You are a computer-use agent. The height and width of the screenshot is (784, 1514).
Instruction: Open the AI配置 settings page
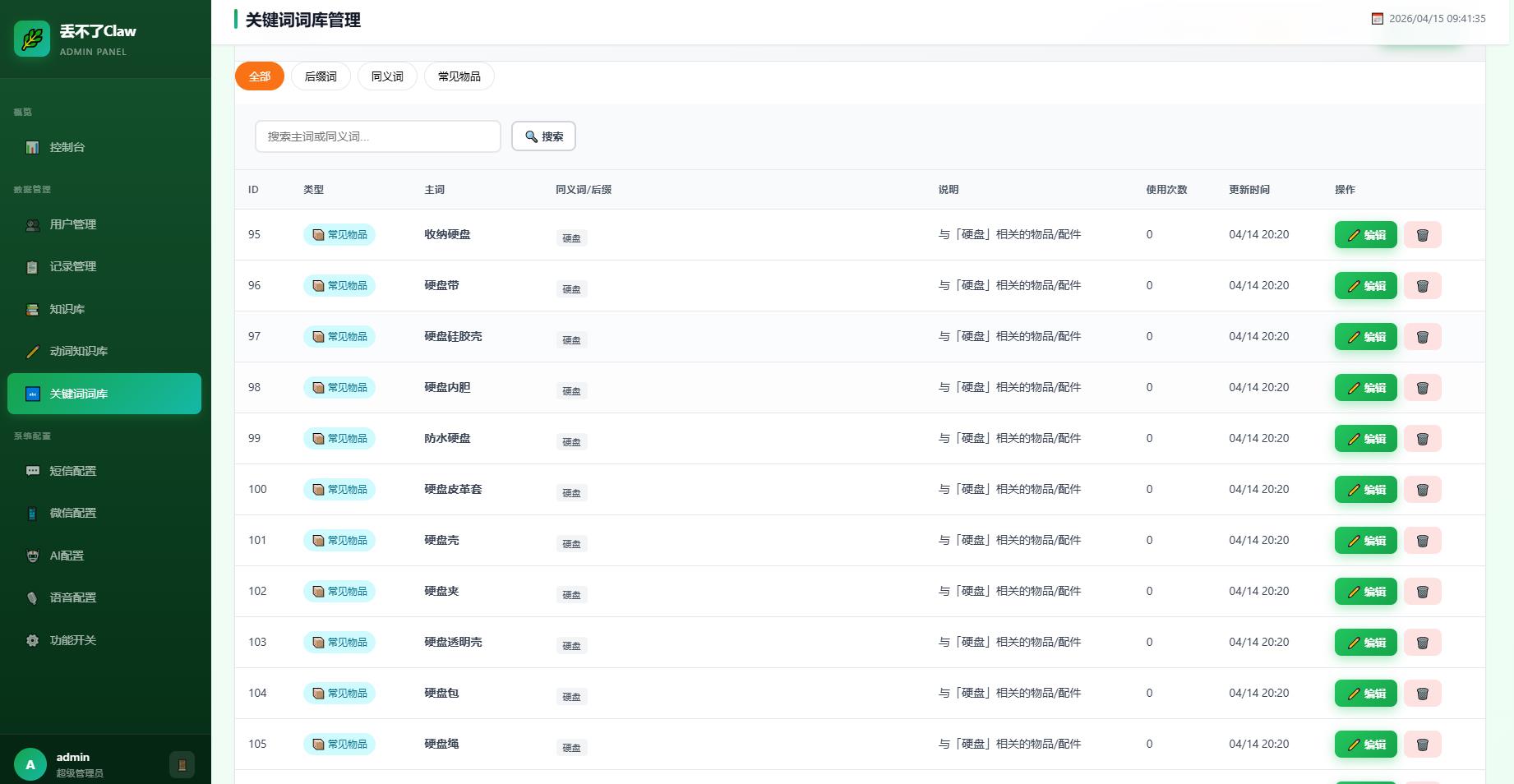coord(67,556)
